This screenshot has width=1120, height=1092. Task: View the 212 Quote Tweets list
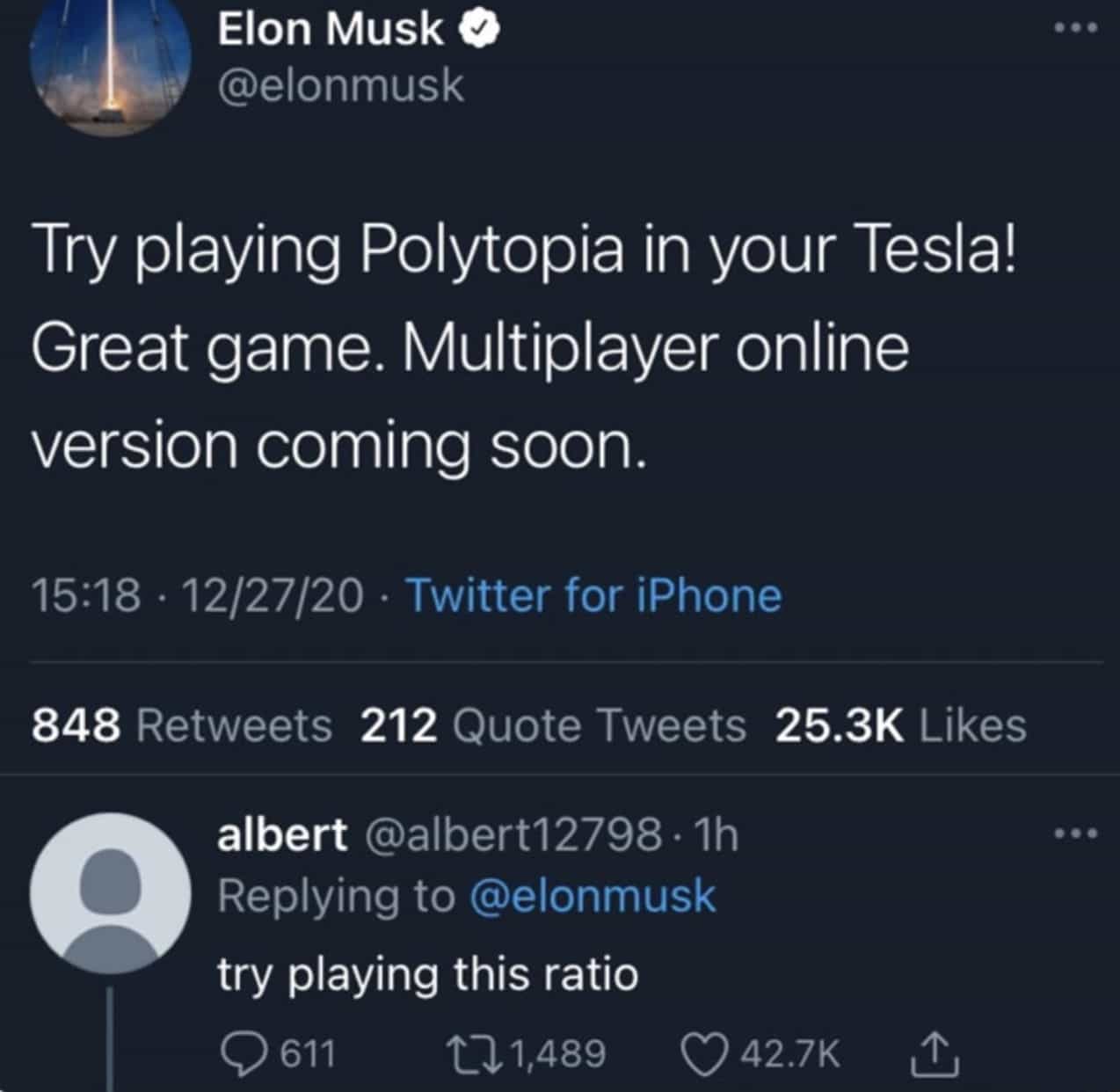pyautogui.click(x=553, y=725)
